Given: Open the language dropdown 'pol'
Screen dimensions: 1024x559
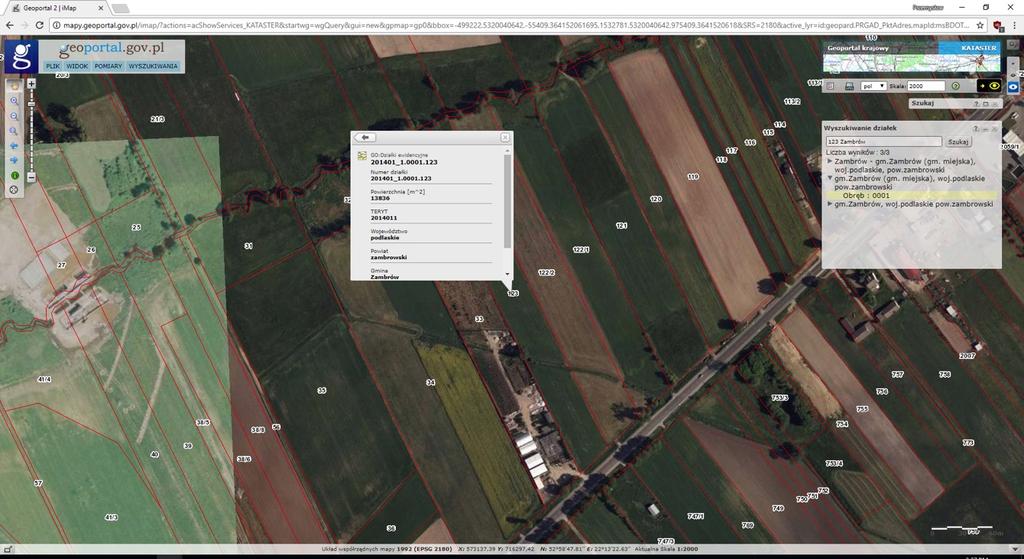Looking at the screenshot, I should tap(874, 86).
